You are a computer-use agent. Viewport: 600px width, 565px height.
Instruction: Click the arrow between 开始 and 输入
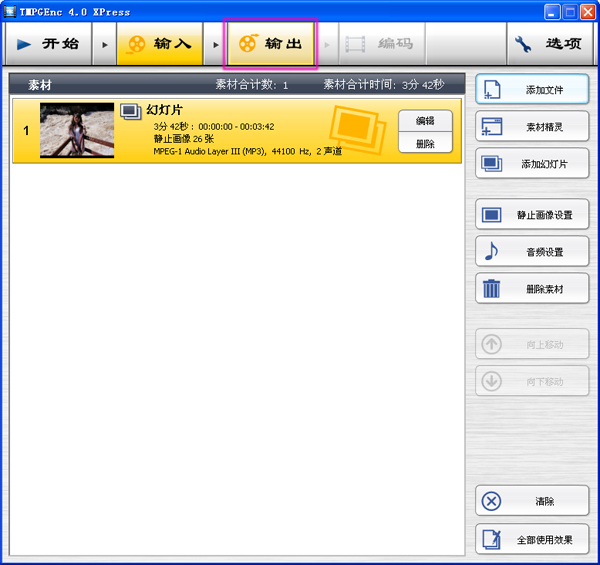[104, 45]
